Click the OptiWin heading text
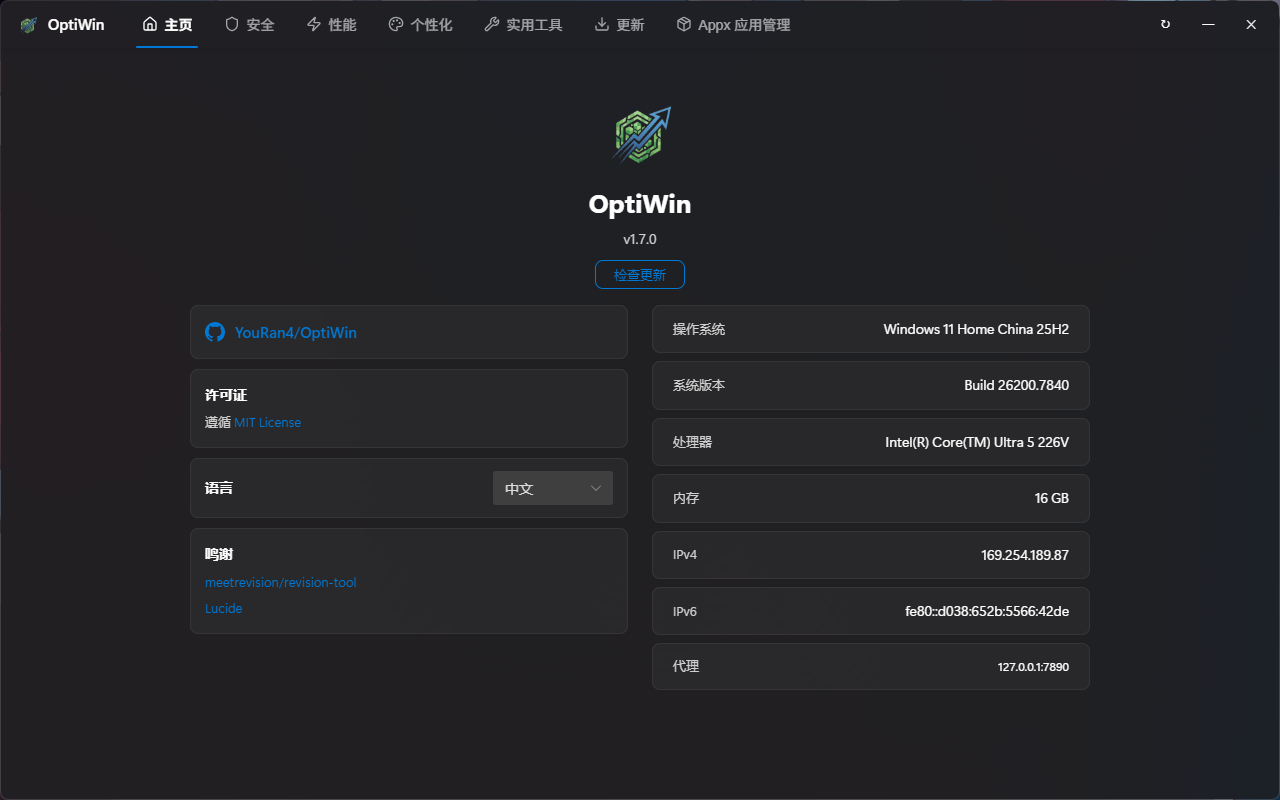The image size is (1280, 800). click(640, 204)
